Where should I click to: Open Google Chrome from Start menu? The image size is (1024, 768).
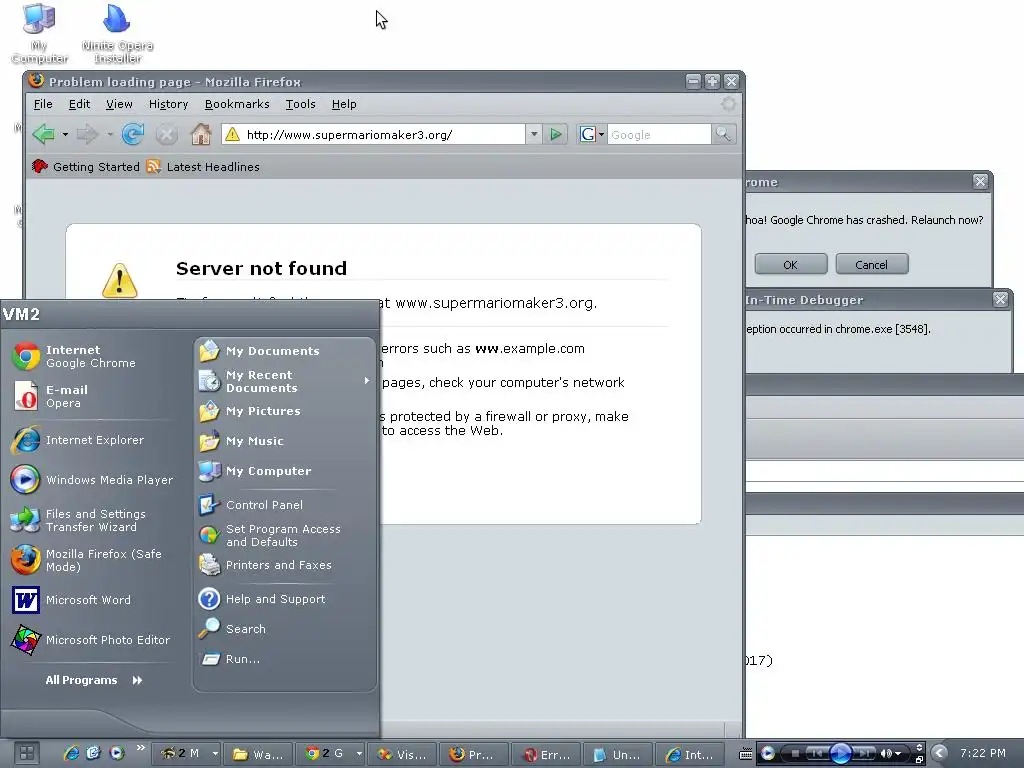[91, 357]
